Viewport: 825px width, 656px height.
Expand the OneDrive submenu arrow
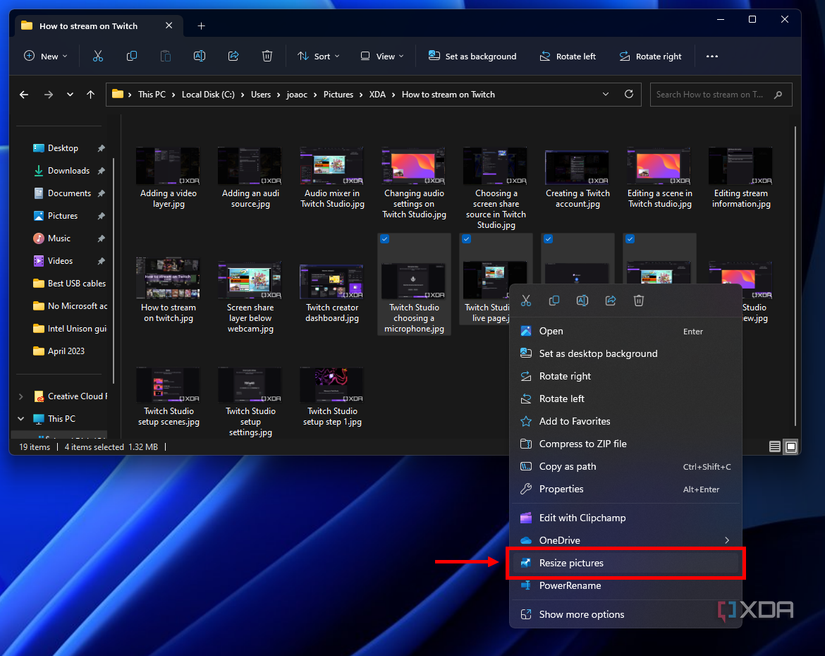pos(727,540)
